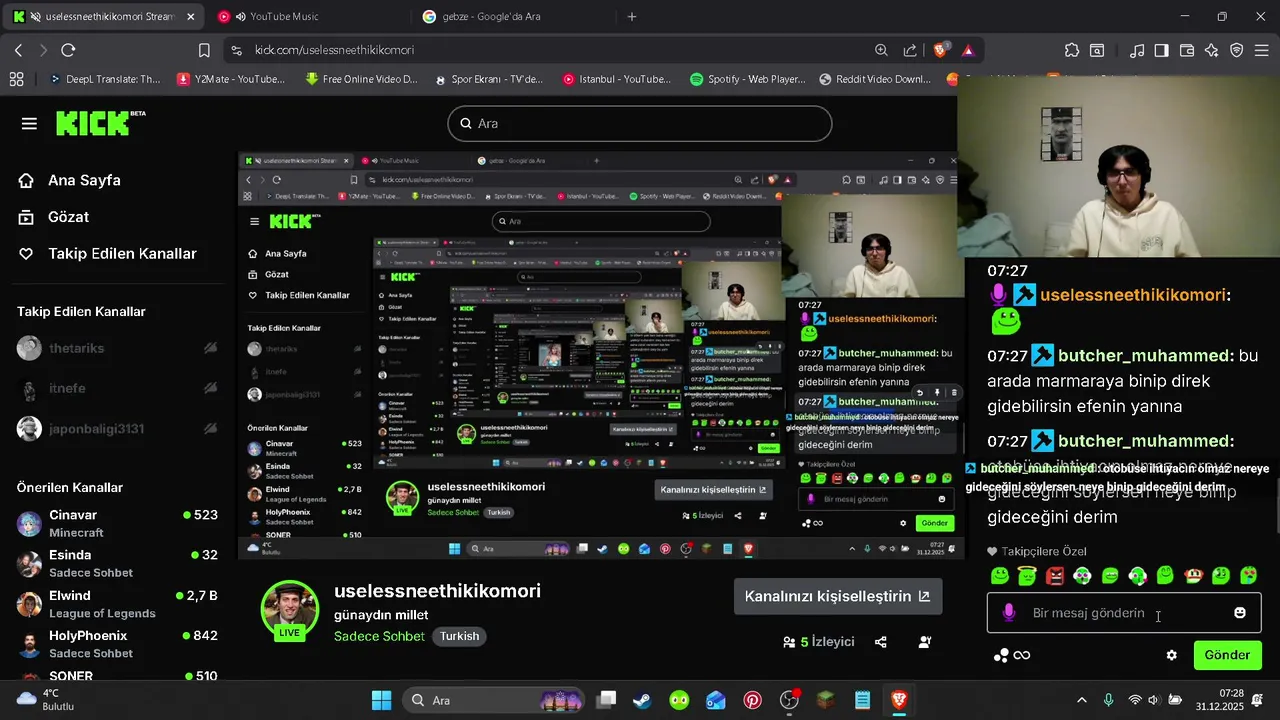
Task: Open Brave VPN shield icon
Action: (1237, 50)
